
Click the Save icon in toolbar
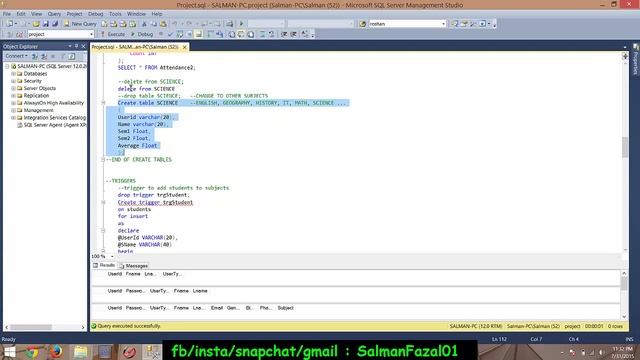point(46,24)
